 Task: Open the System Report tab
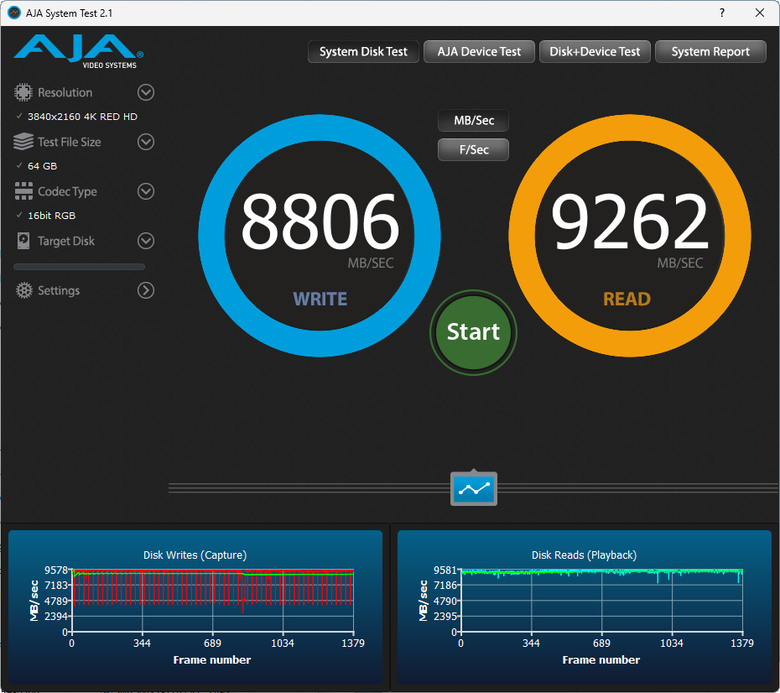(x=710, y=52)
